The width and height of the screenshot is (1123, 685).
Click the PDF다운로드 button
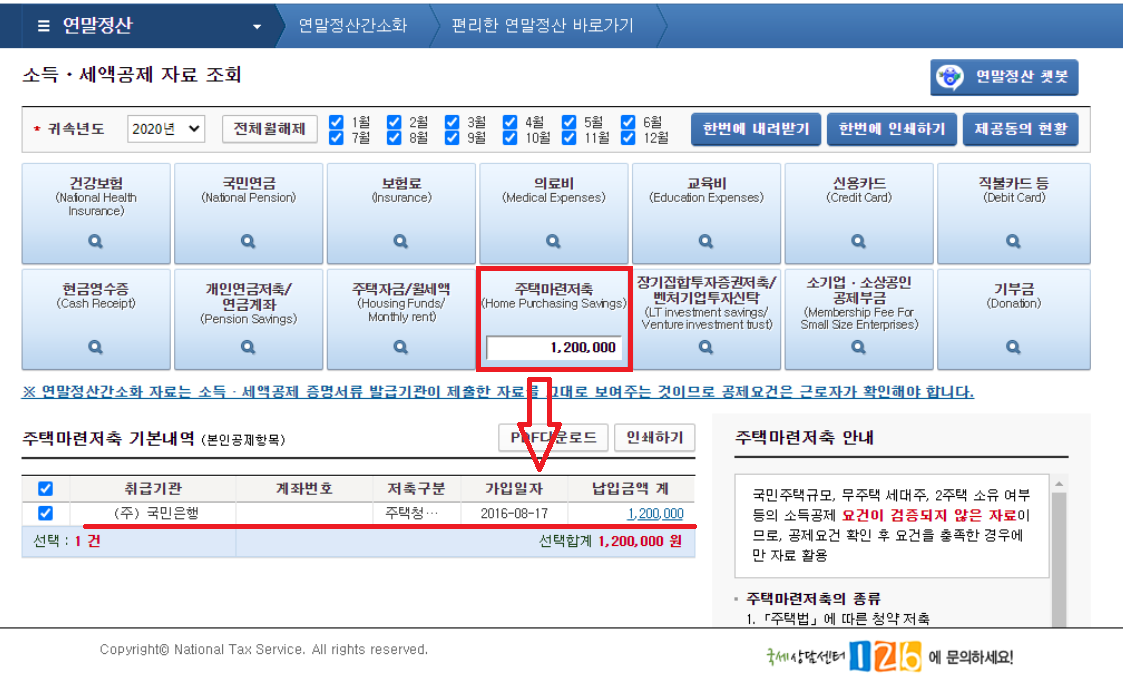click(554, 438)
